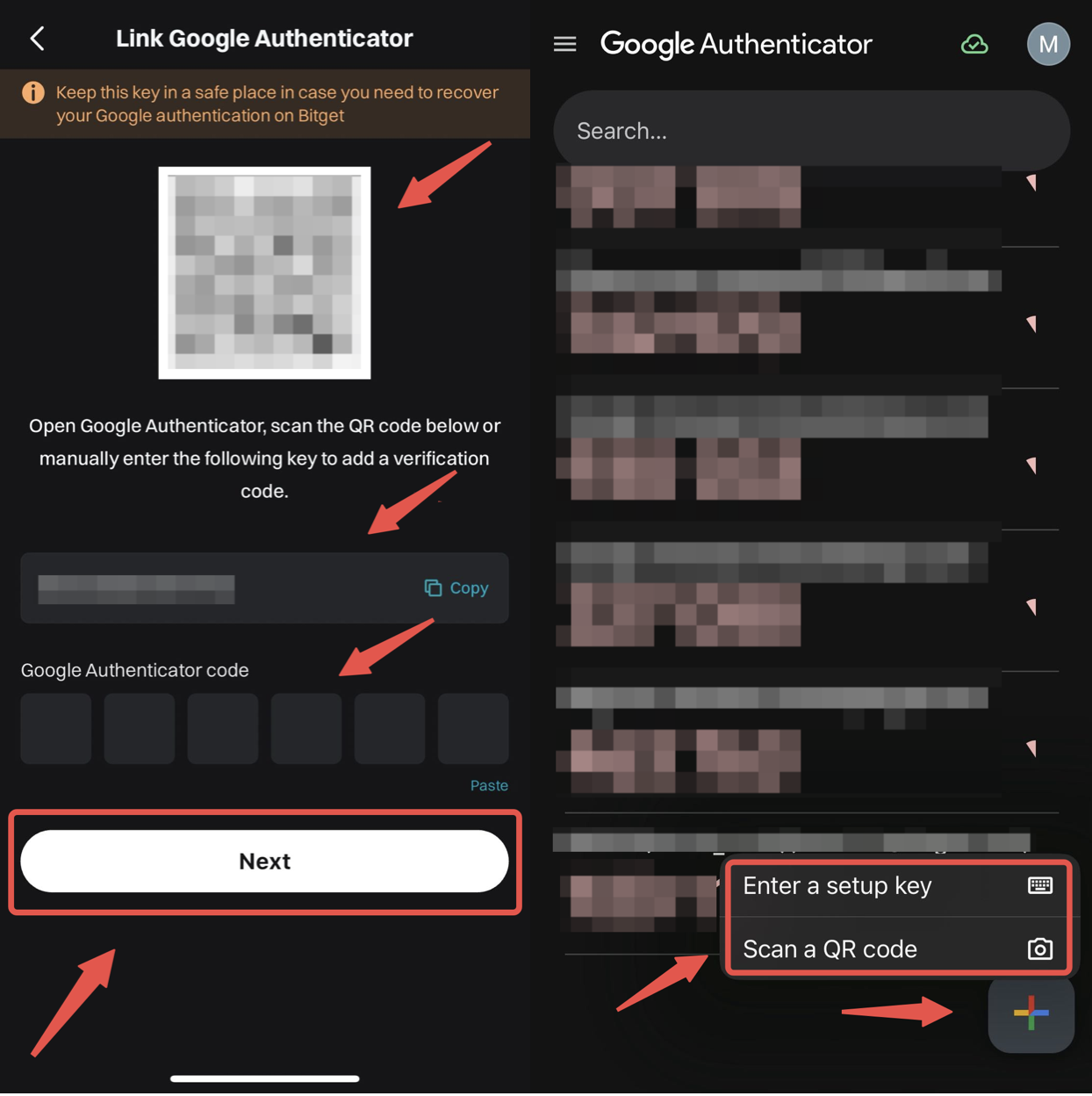Choose Scan a QR code
1092x1096 pixels.
897,948
